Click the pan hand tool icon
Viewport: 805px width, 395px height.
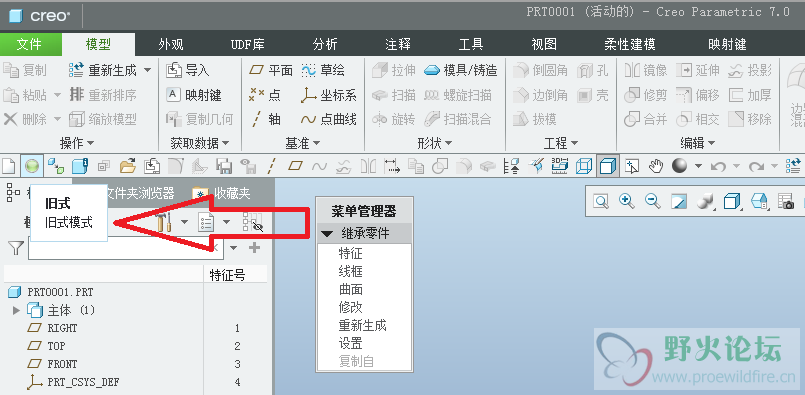(x=656, y=166)
